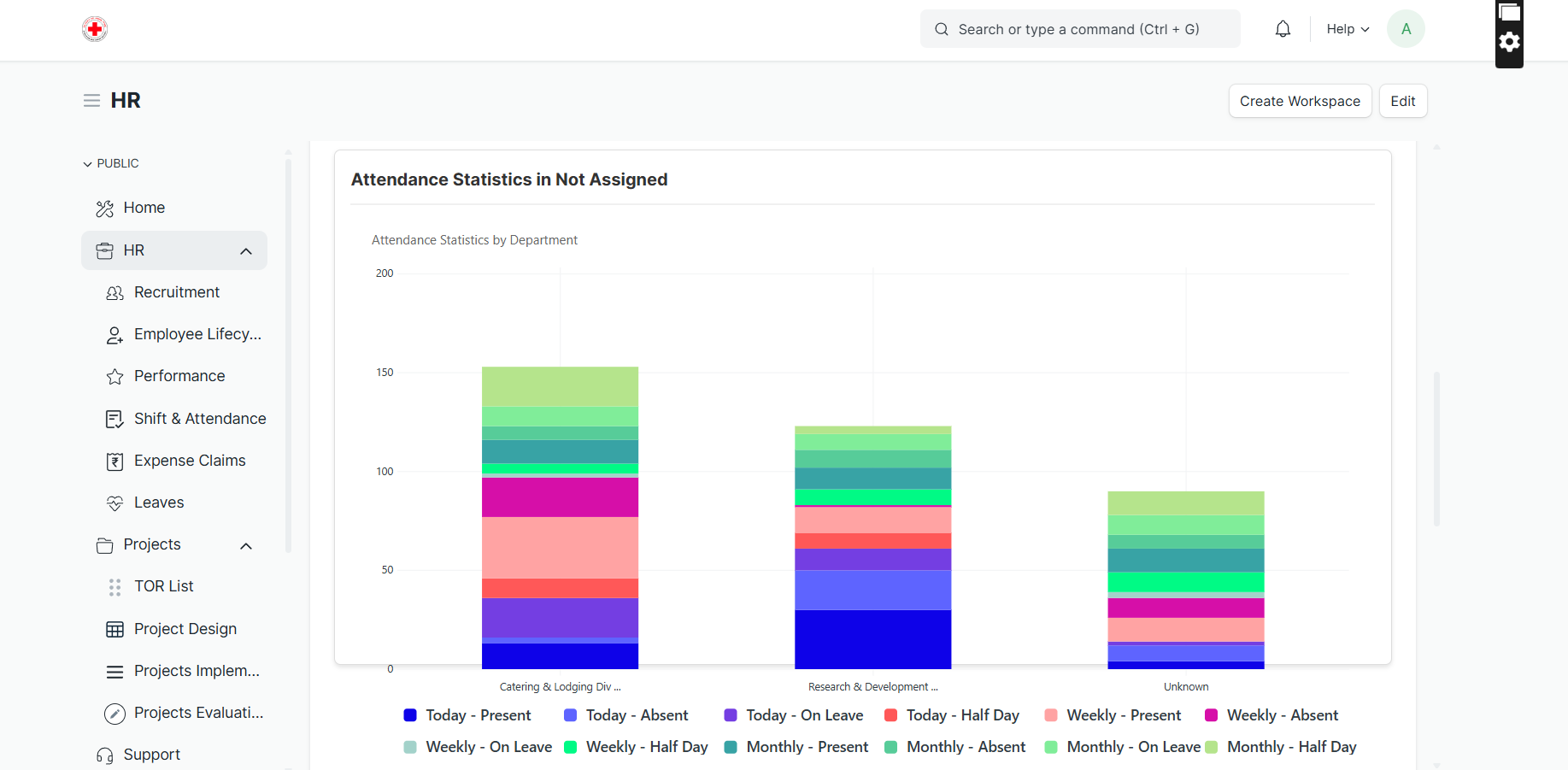
Task: Click the Performance star icon
Action: (115, 377)
